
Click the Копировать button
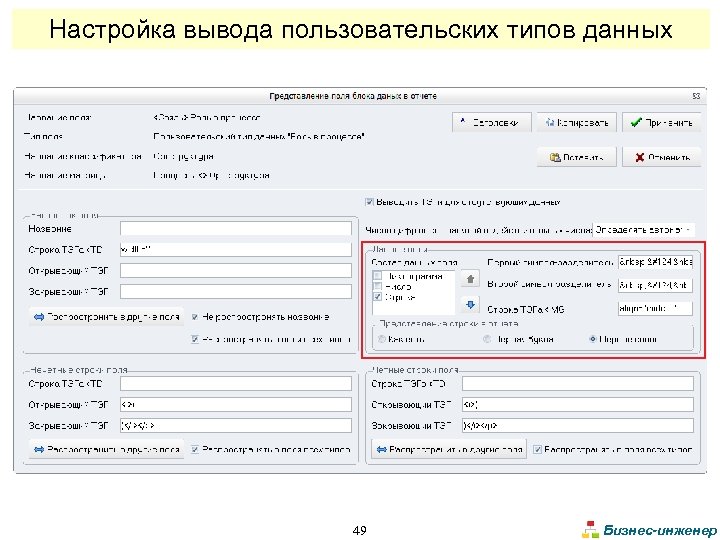point(577,123)
